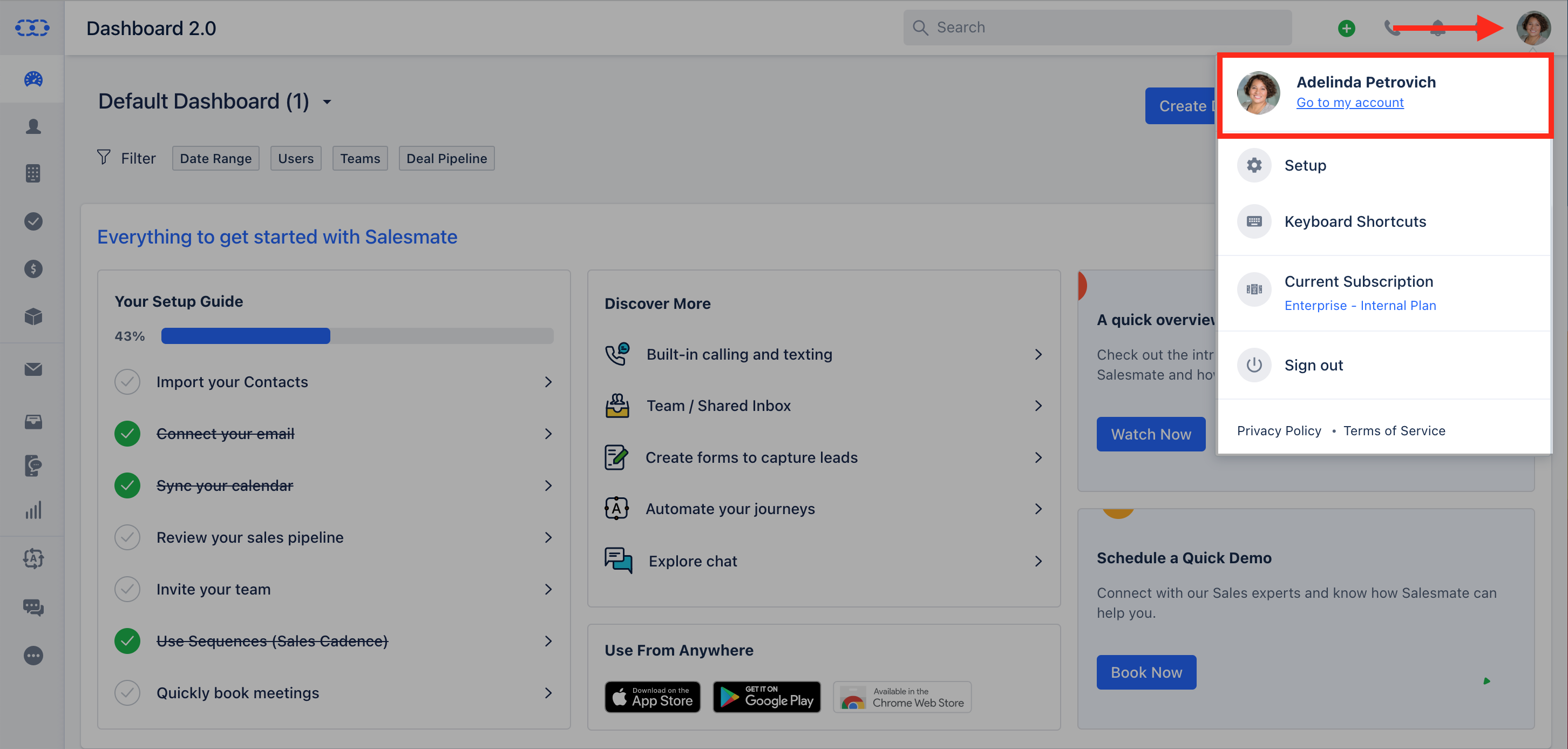This screenshot has width=1568, height=749.
Task: Click the Create dashboard button
Action: [x=1181, y=106]
